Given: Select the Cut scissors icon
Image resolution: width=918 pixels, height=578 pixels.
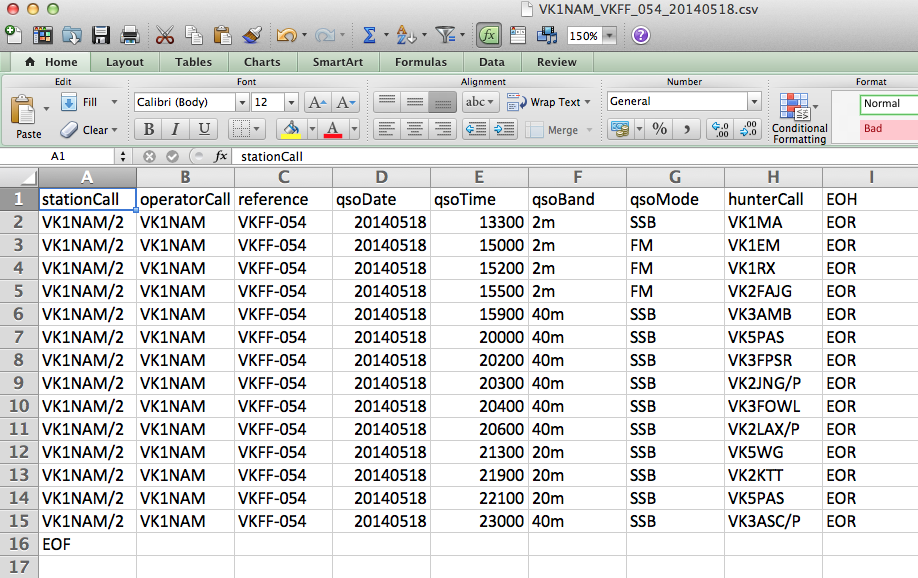Looking at the screenshot, I should click(x=165, y=35).
